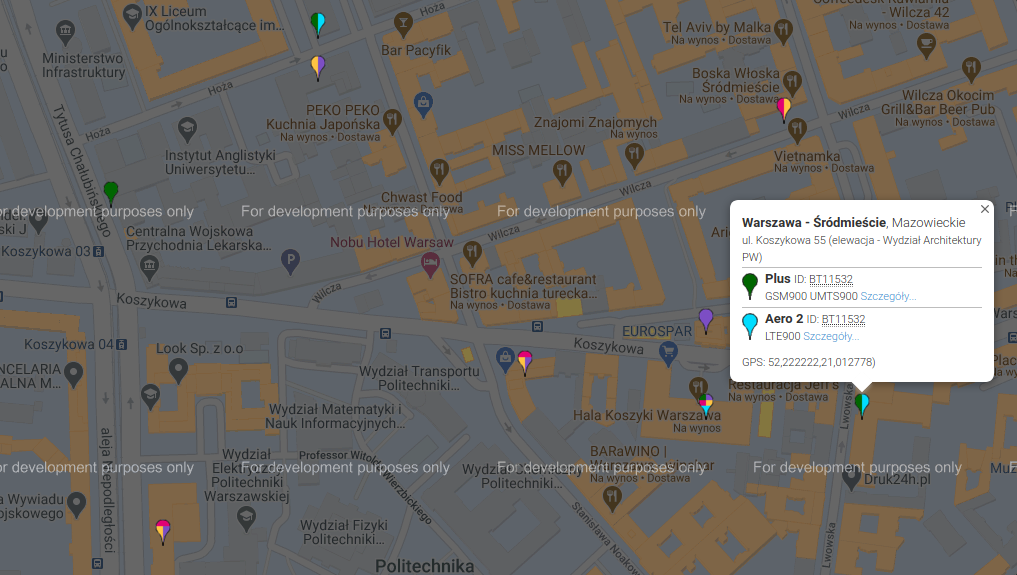Click the Znajomi Znajomych restaurant icon
Image resolution: width=1017 pixels, height=575 pixels.
click(634, 156)
